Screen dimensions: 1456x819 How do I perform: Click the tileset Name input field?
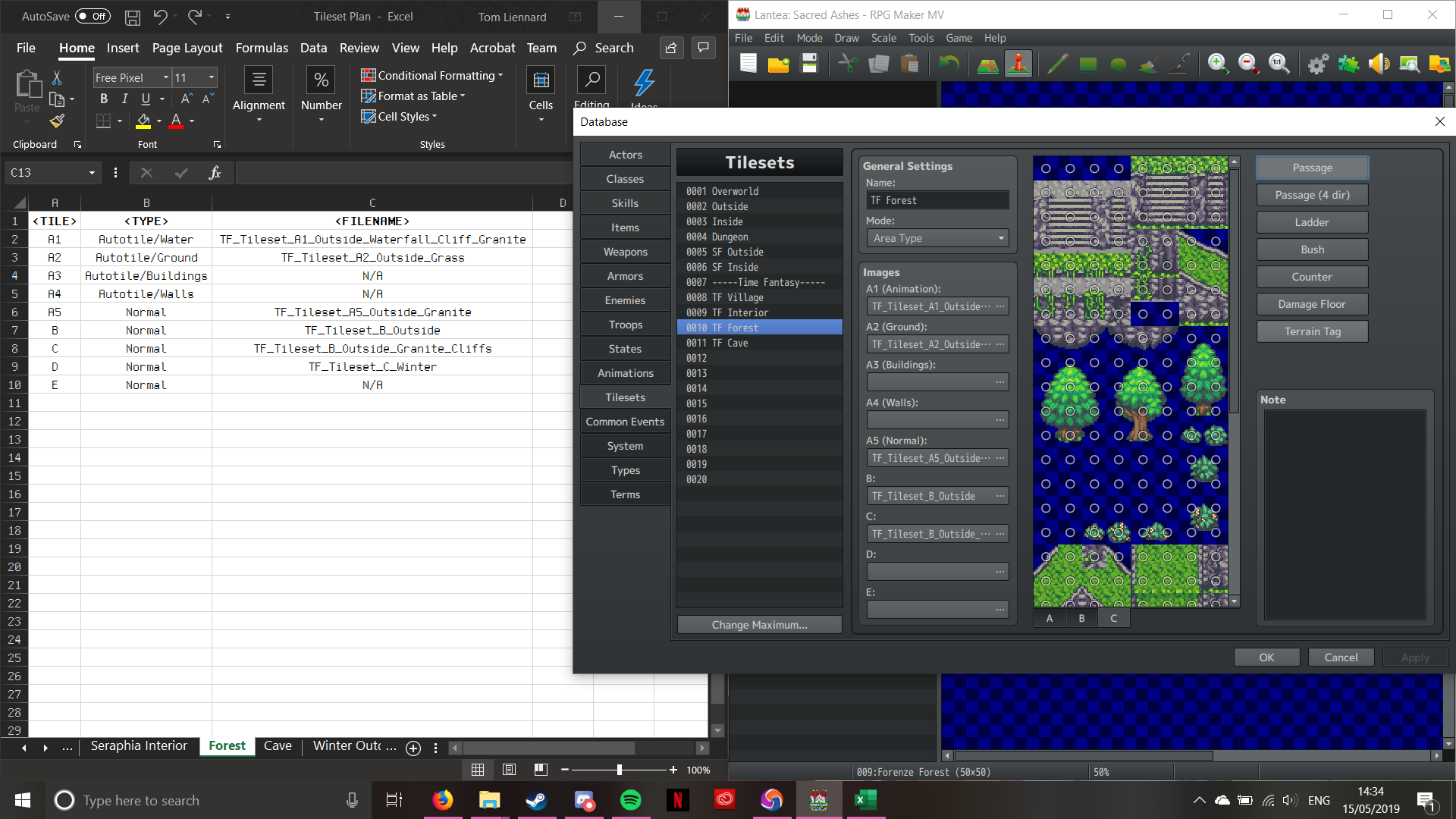pos(937,200)
